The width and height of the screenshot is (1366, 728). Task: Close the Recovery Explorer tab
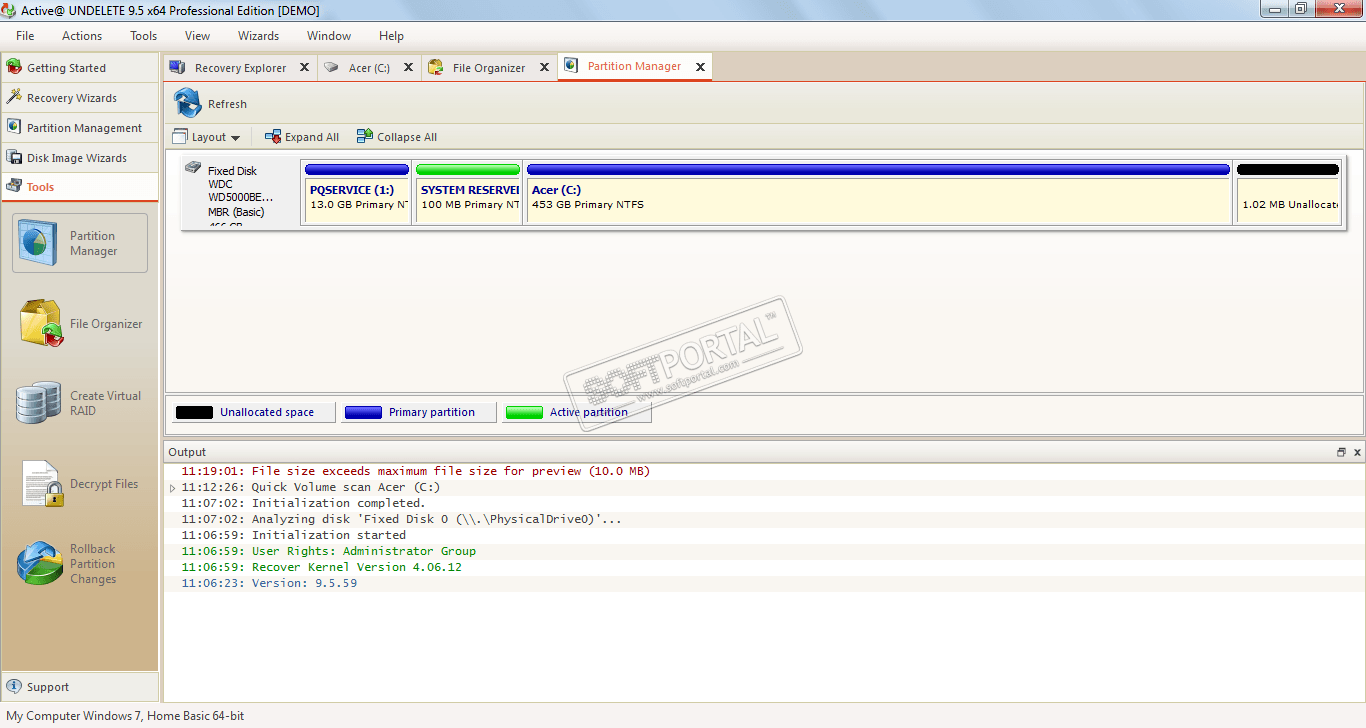pyautogui.click(x=304, y=67)
